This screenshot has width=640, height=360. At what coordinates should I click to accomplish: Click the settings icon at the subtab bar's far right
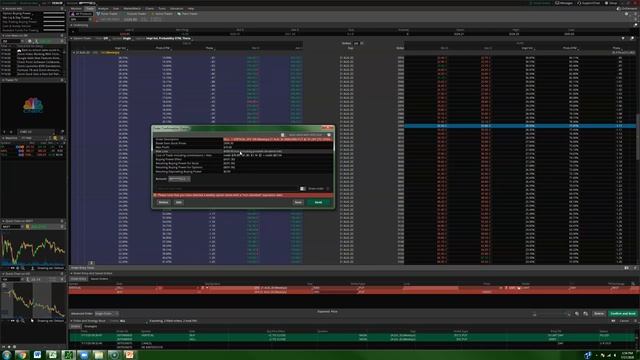[x=636, y=14]
